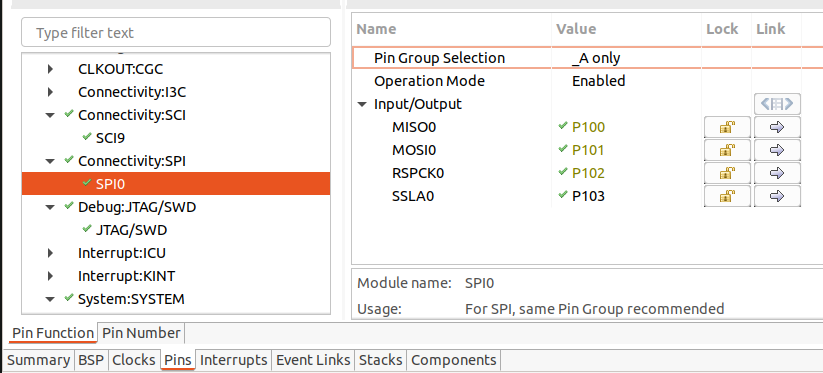The image size is (823, 373).
Task: Click the RSPCK0 pin name
Action: click(418, 173)
